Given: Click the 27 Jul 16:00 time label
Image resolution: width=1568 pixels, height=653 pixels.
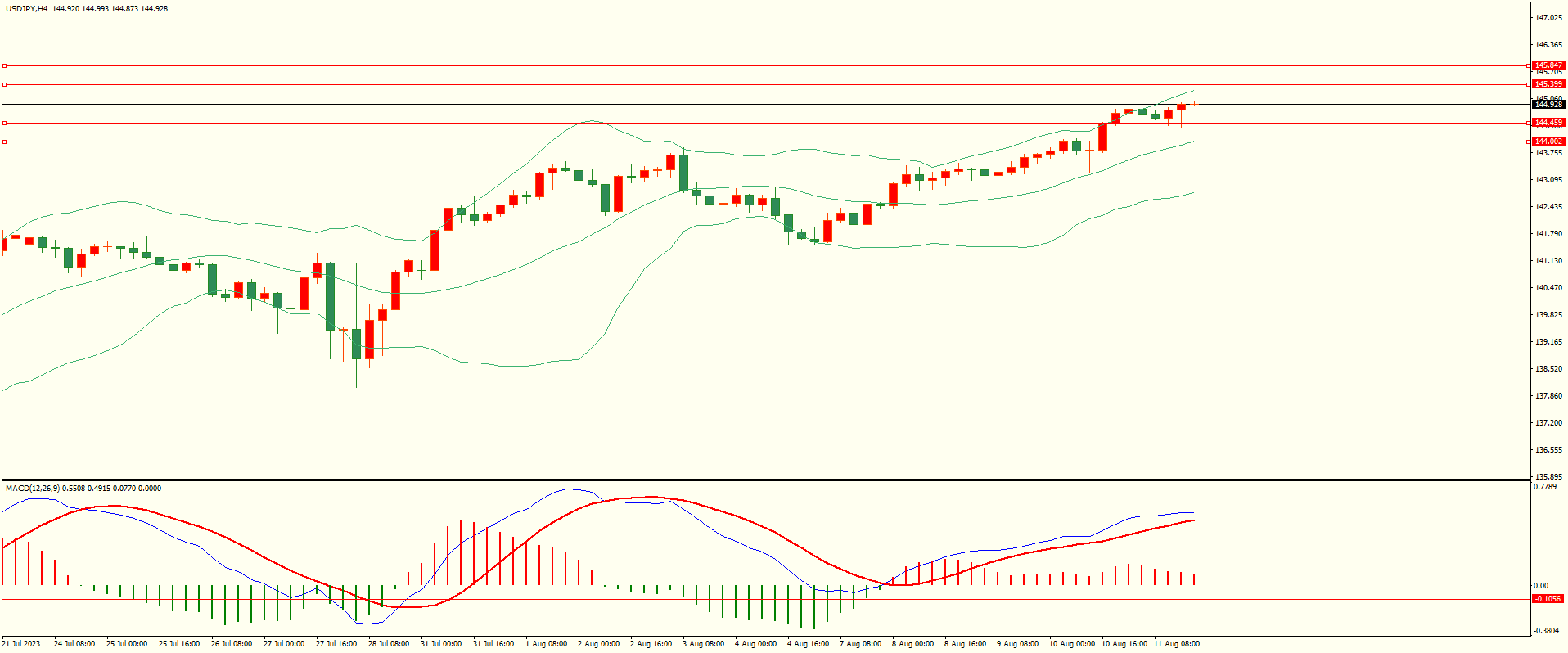Looking at the screenshot, I should point(336,644).
